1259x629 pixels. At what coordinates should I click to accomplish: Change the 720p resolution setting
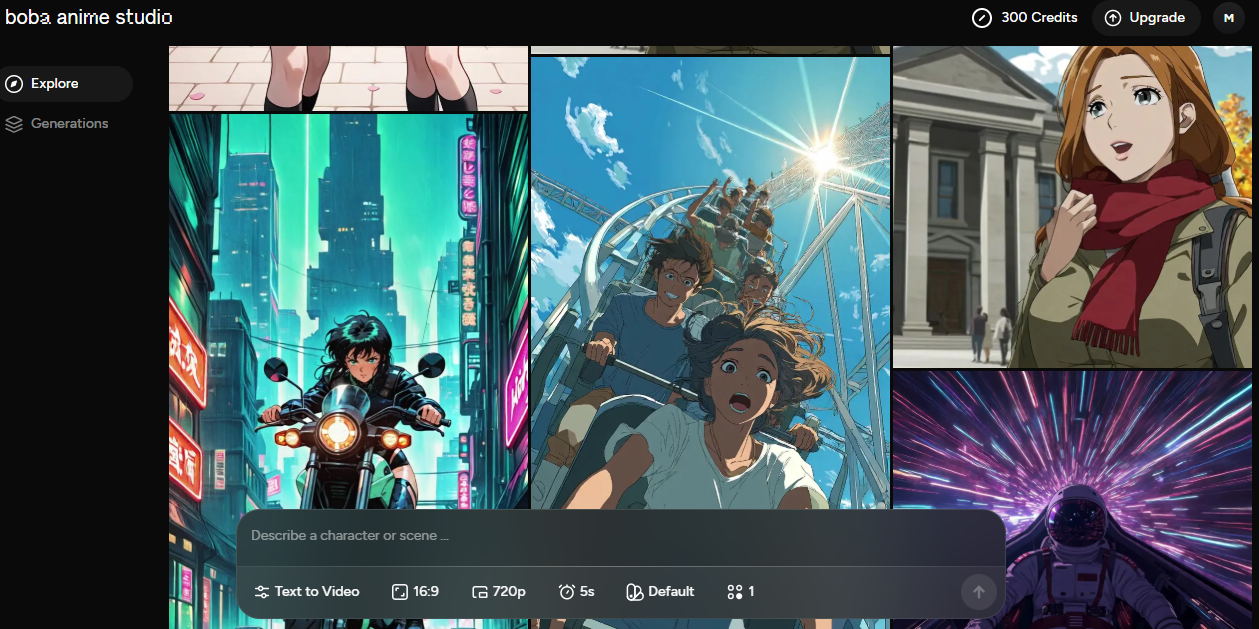(498, 592)
